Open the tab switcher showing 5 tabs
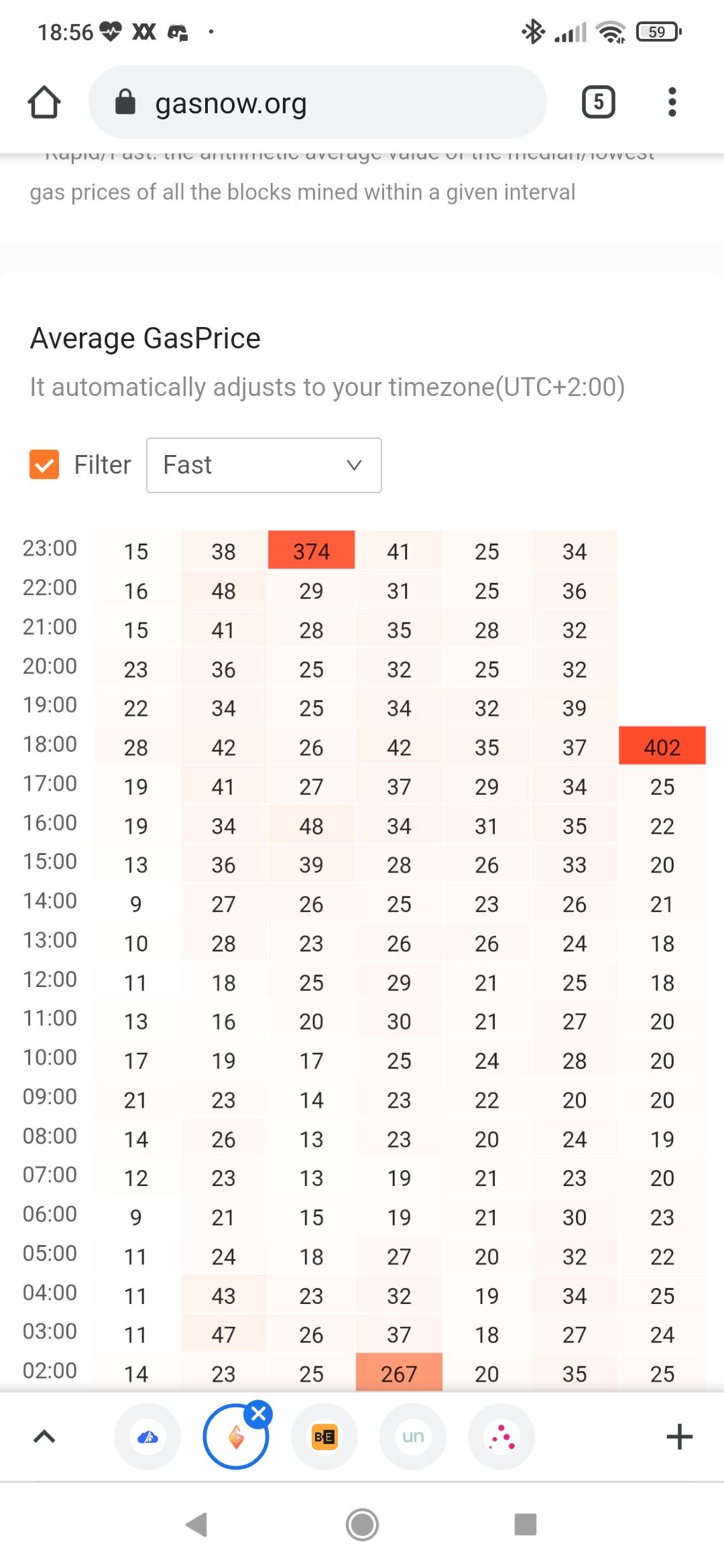The height and width of the screenshot is (1568, 724). pyautogui.click(x=598, y=102)
